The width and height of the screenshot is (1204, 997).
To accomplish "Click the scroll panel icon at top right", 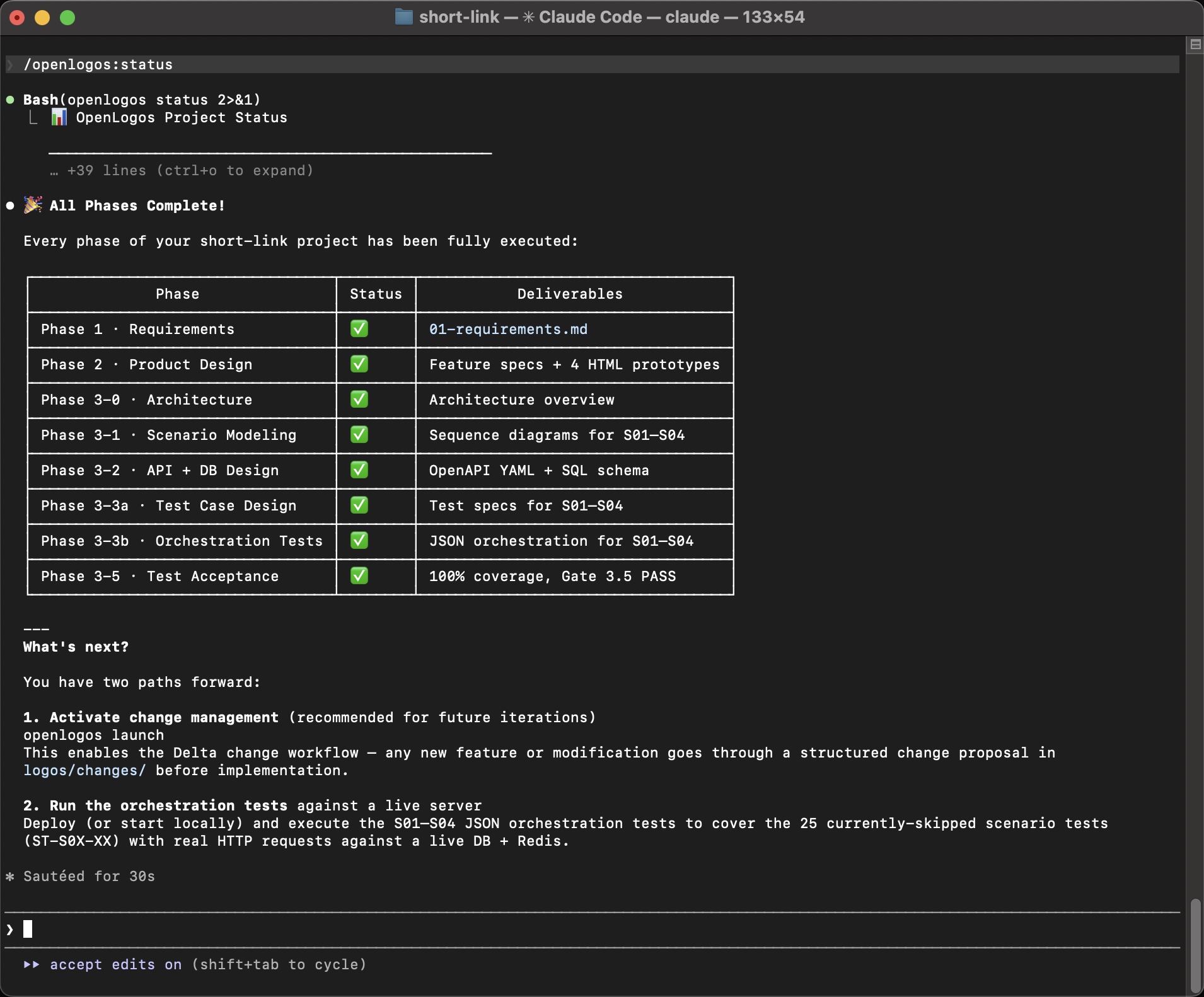I will click(x=1195, y=45).
